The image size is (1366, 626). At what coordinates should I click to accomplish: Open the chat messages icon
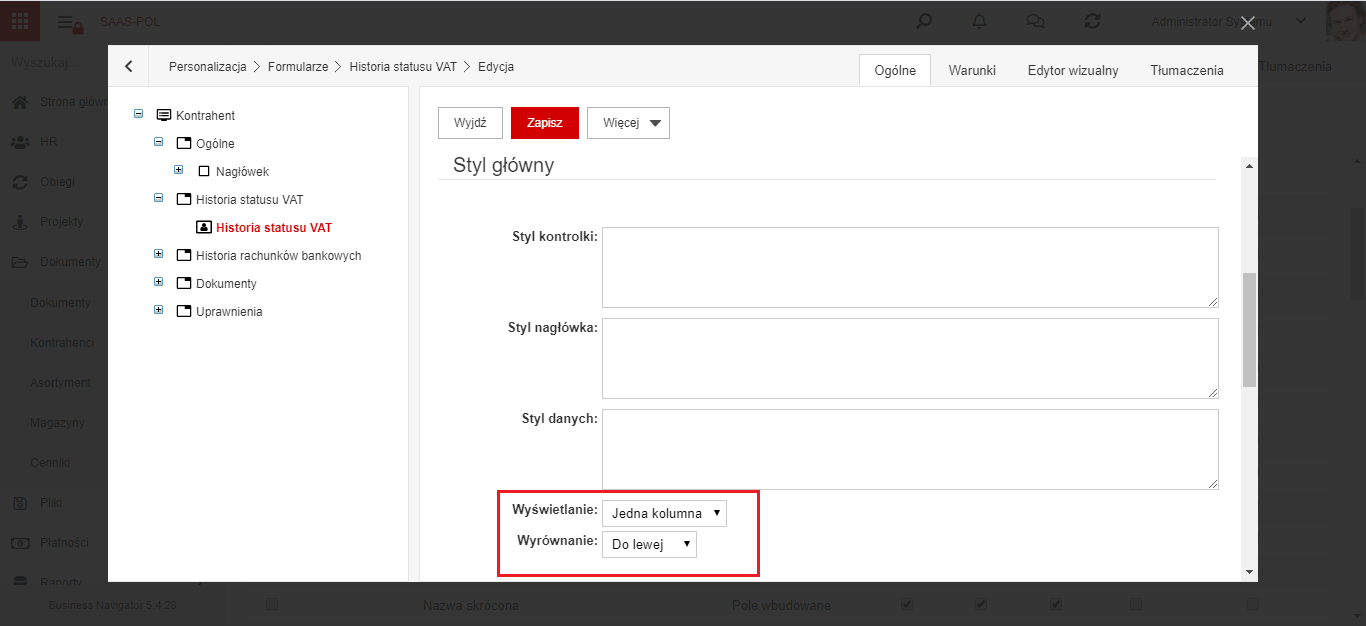(x=1036, y=21)
